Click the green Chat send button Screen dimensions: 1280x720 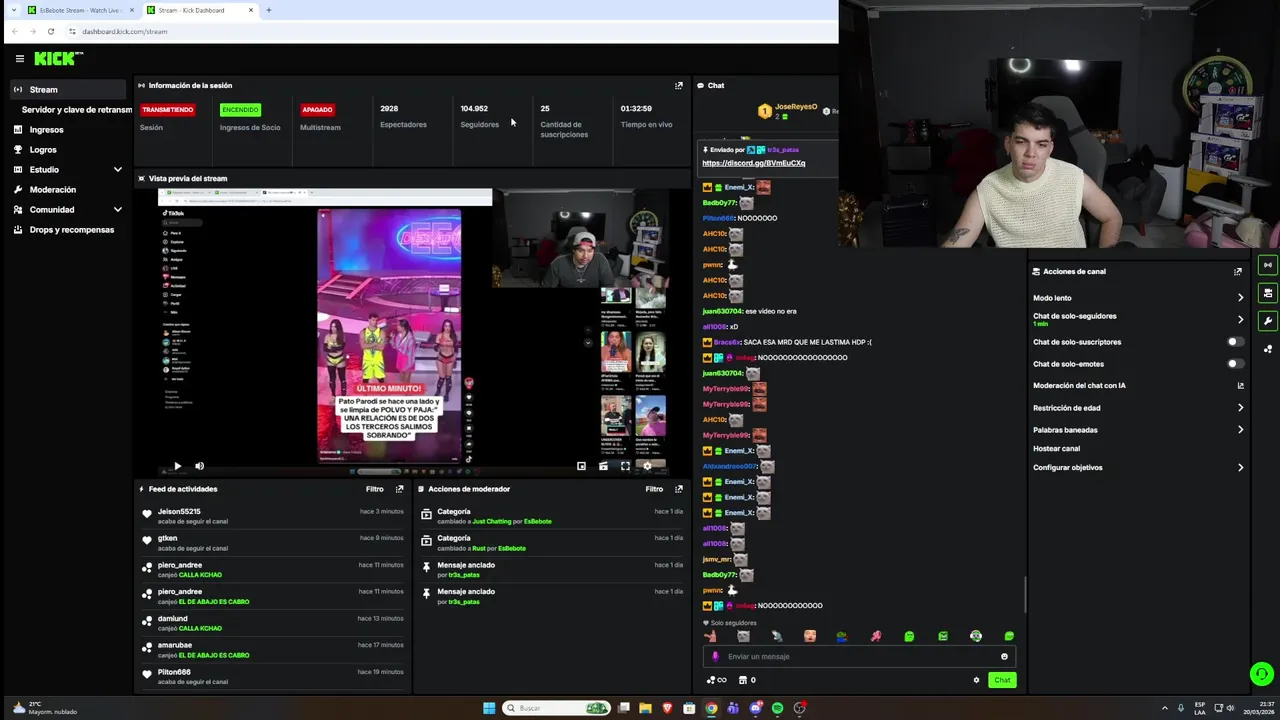point(1002,680)
